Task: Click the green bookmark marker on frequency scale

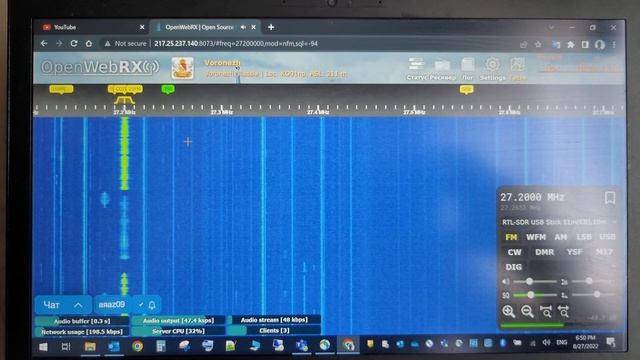Action: (x=168, y=89)
